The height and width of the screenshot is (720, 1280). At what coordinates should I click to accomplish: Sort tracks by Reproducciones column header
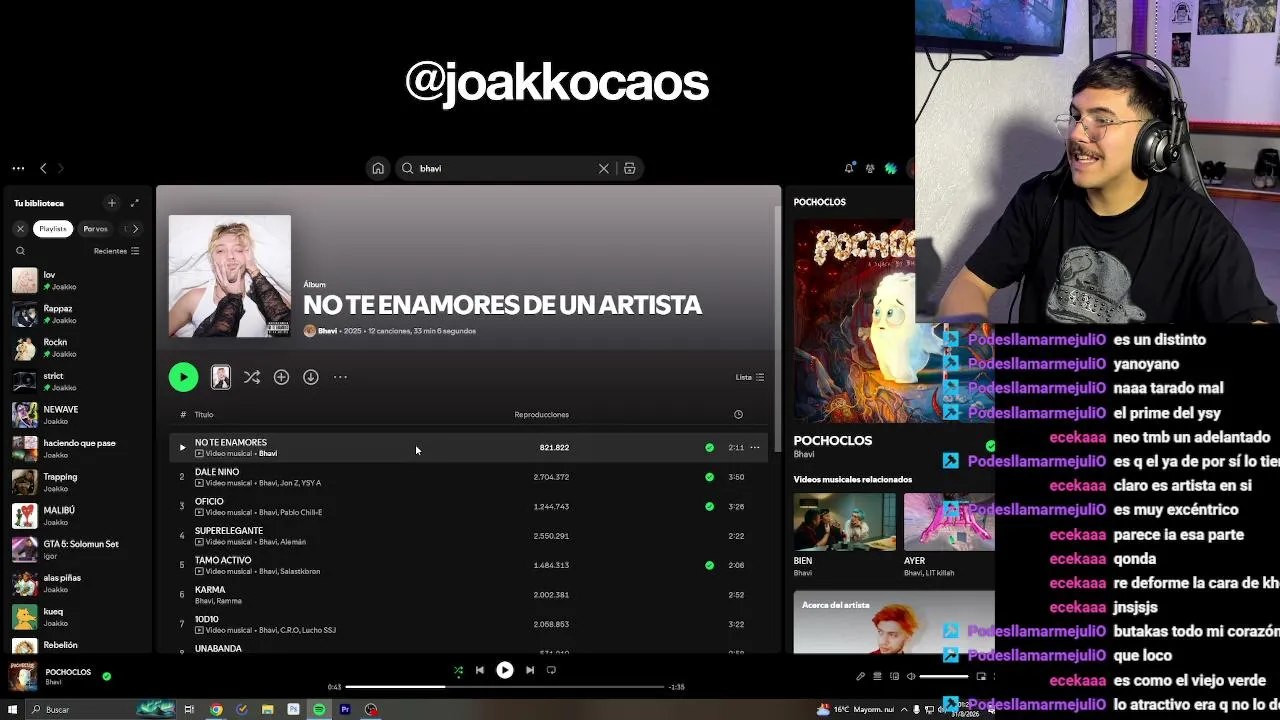point(541,414)
